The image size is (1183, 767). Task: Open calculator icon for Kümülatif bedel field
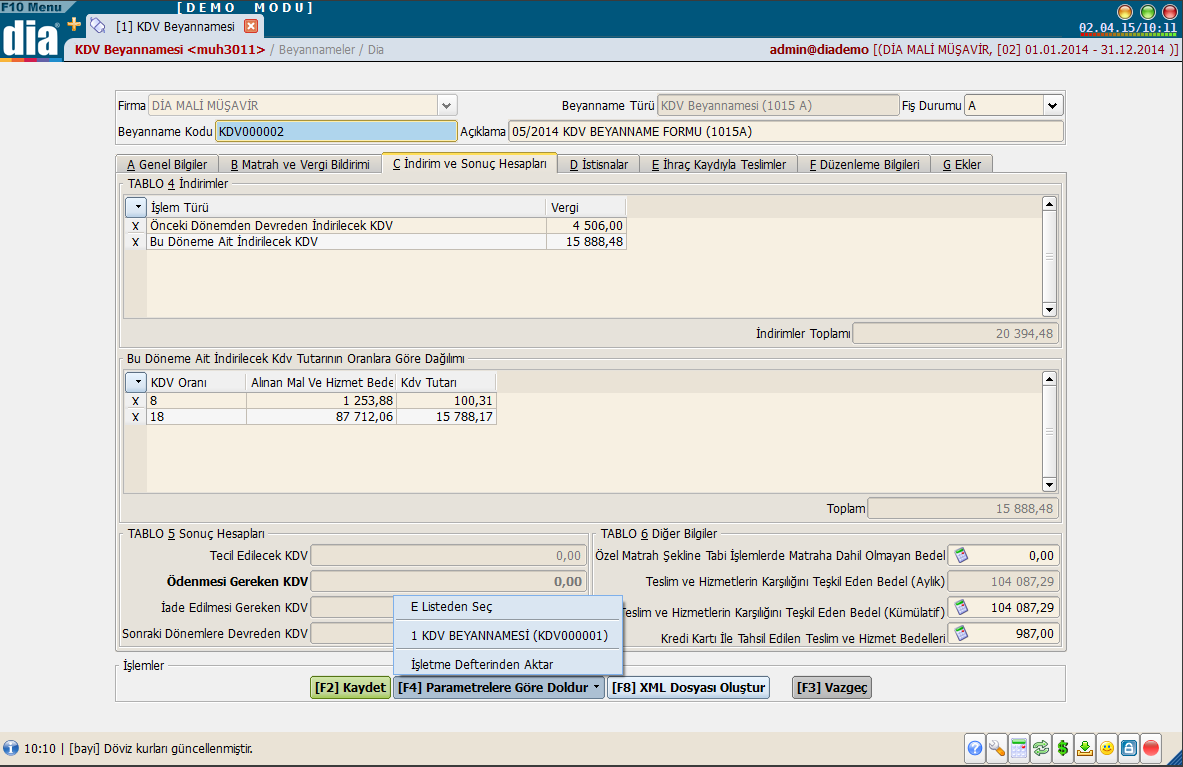960,607
